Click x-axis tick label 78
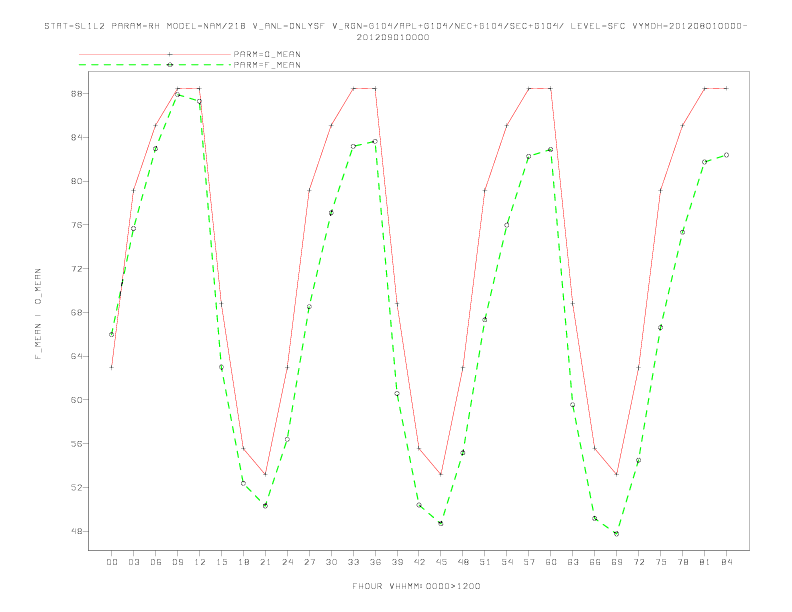This screenshot has width=792, height=612. (x=682, y=562)
